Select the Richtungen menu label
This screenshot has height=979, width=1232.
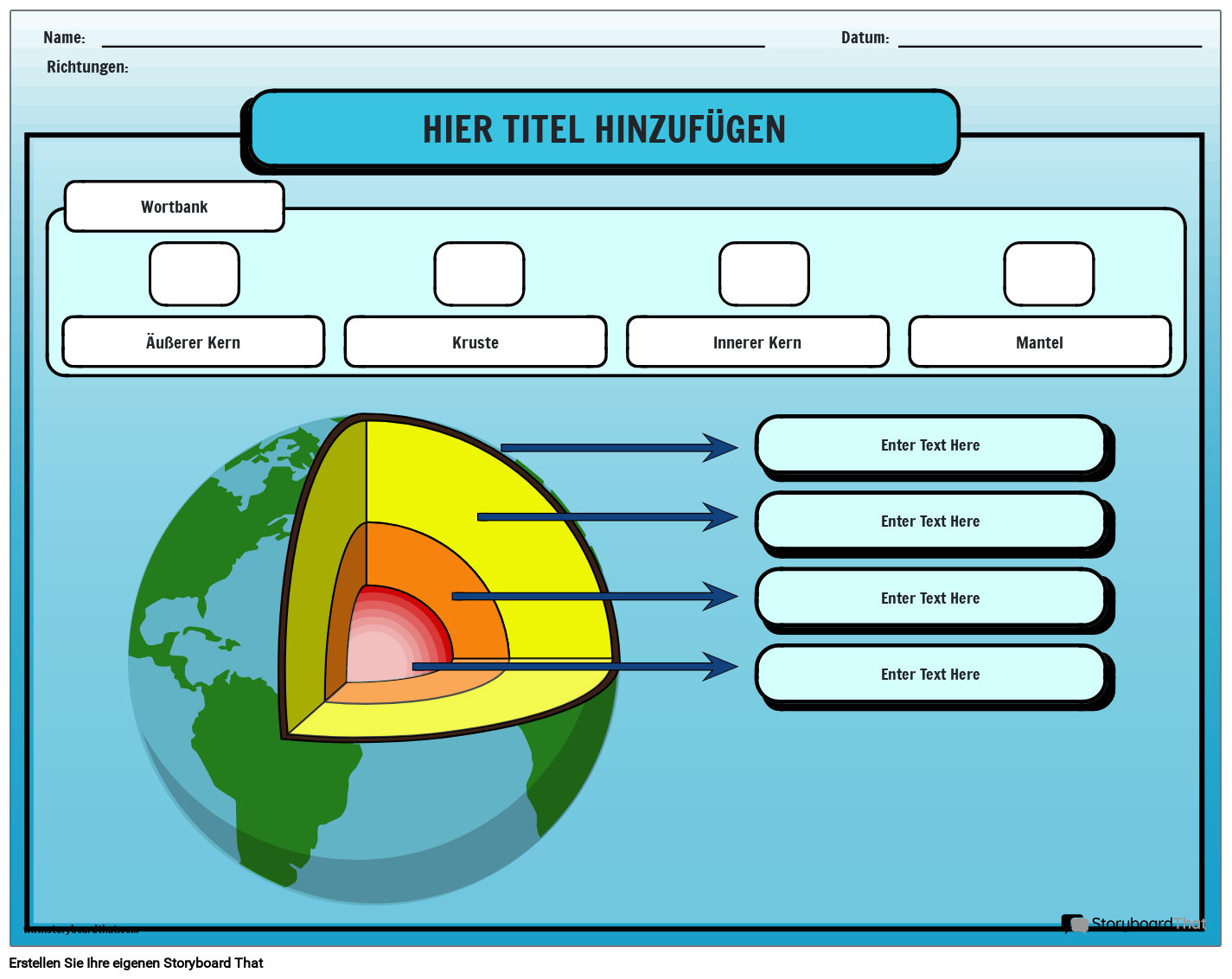pyautogui.click(x=87, y=66)
